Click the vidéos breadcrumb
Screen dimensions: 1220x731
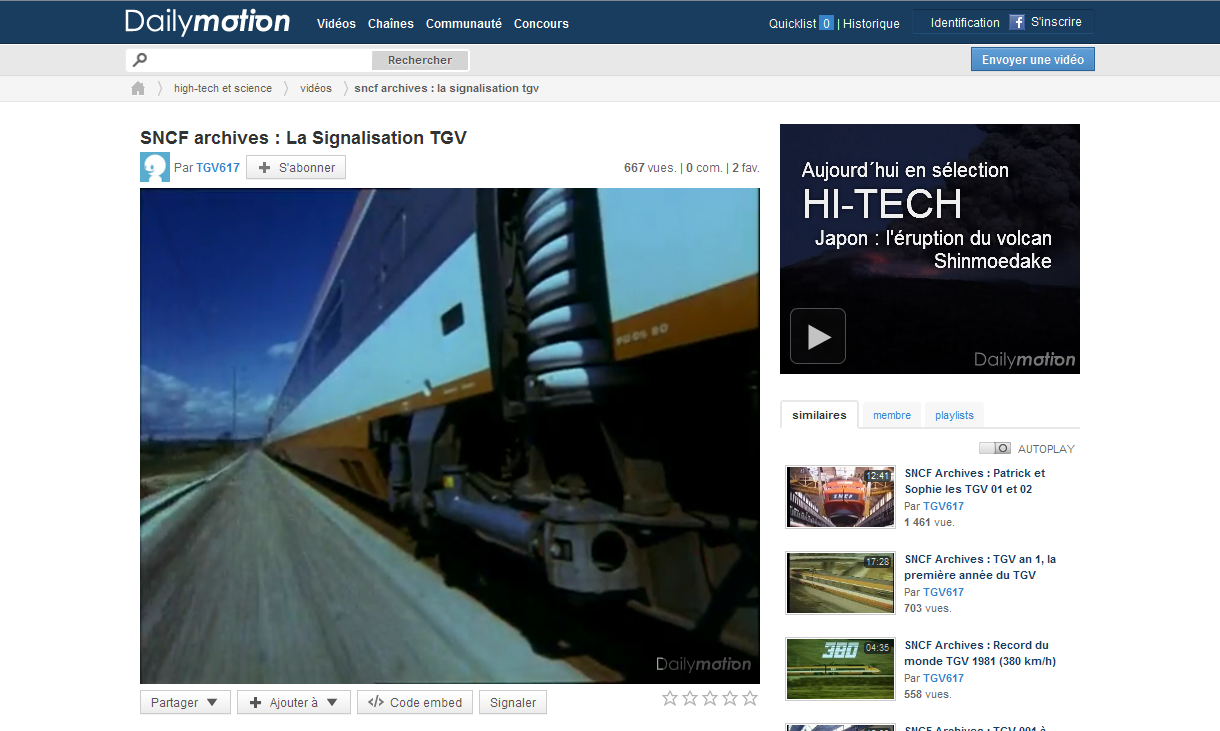pos(316,88)
